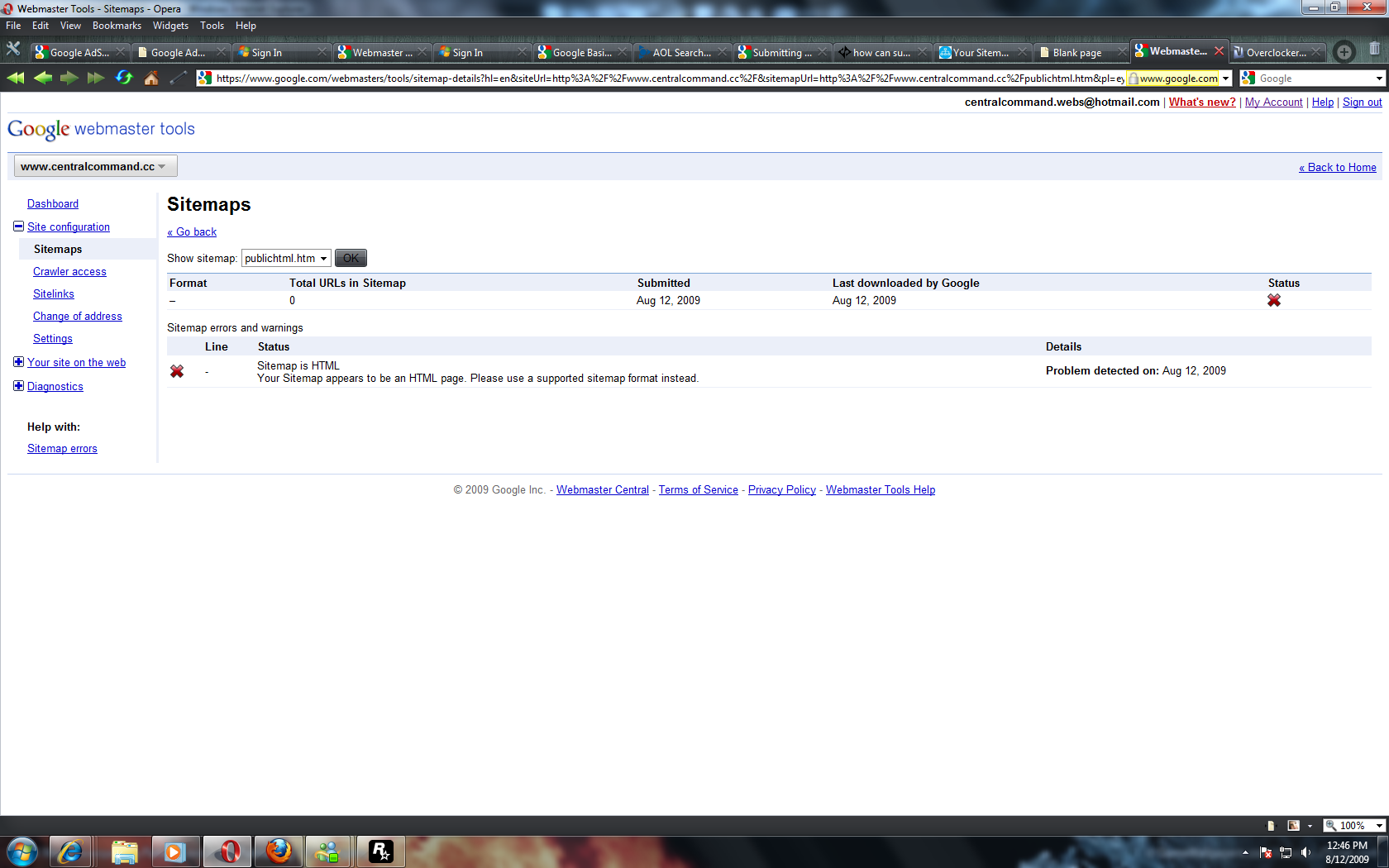
Task: Click in the Google search field
Action: coord(1315,79)
